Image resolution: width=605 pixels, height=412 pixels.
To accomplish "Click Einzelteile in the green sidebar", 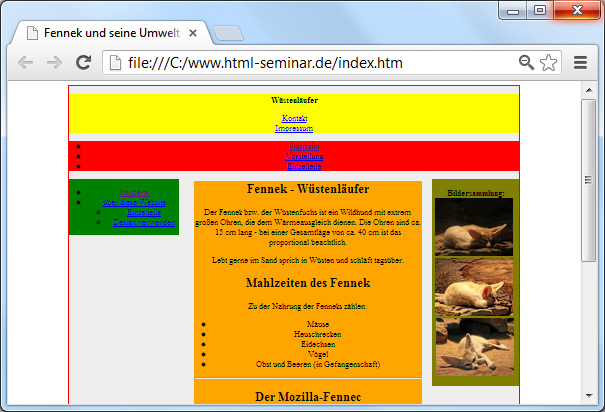I will [x=144, y=212].
